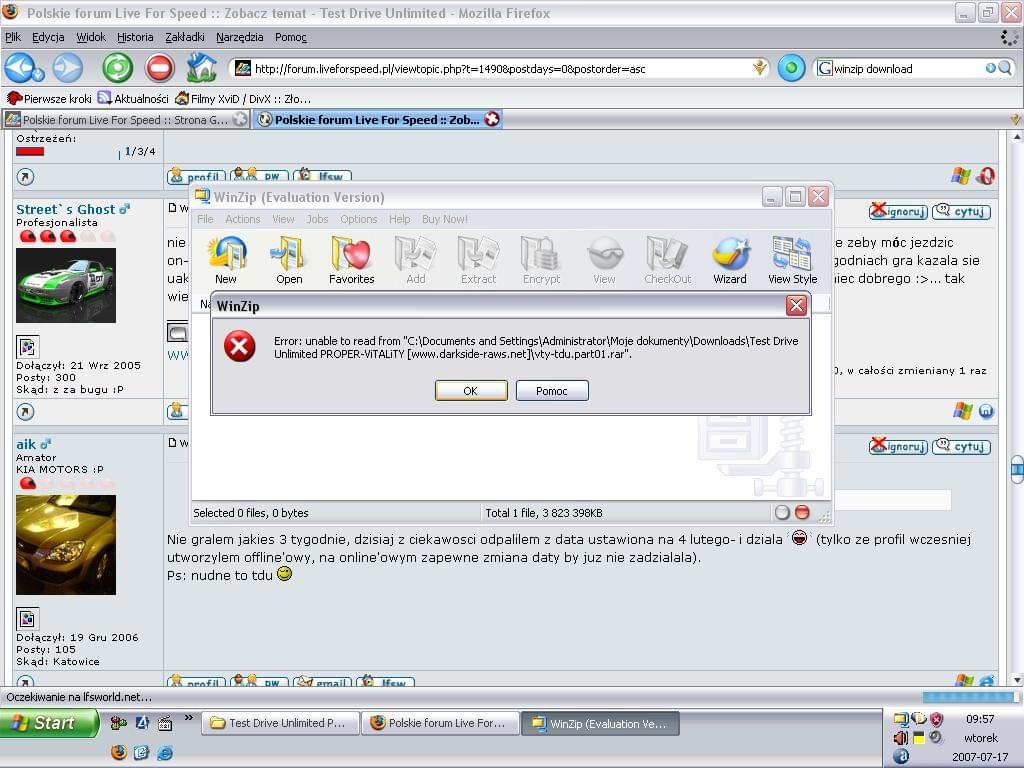Image resolution: width=1024 pixels, height=768 pixels.
Task: Click the taskbar clock showing 09:57
Action: [x=980, y=718]
